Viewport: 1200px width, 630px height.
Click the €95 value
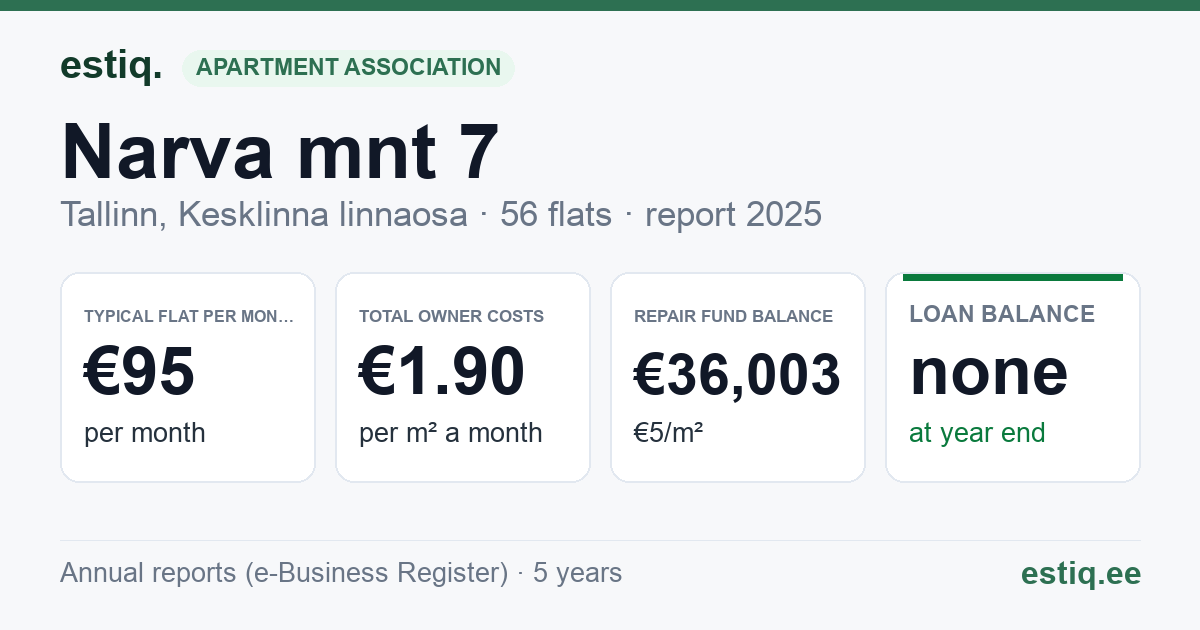click(x=139, y=372)
